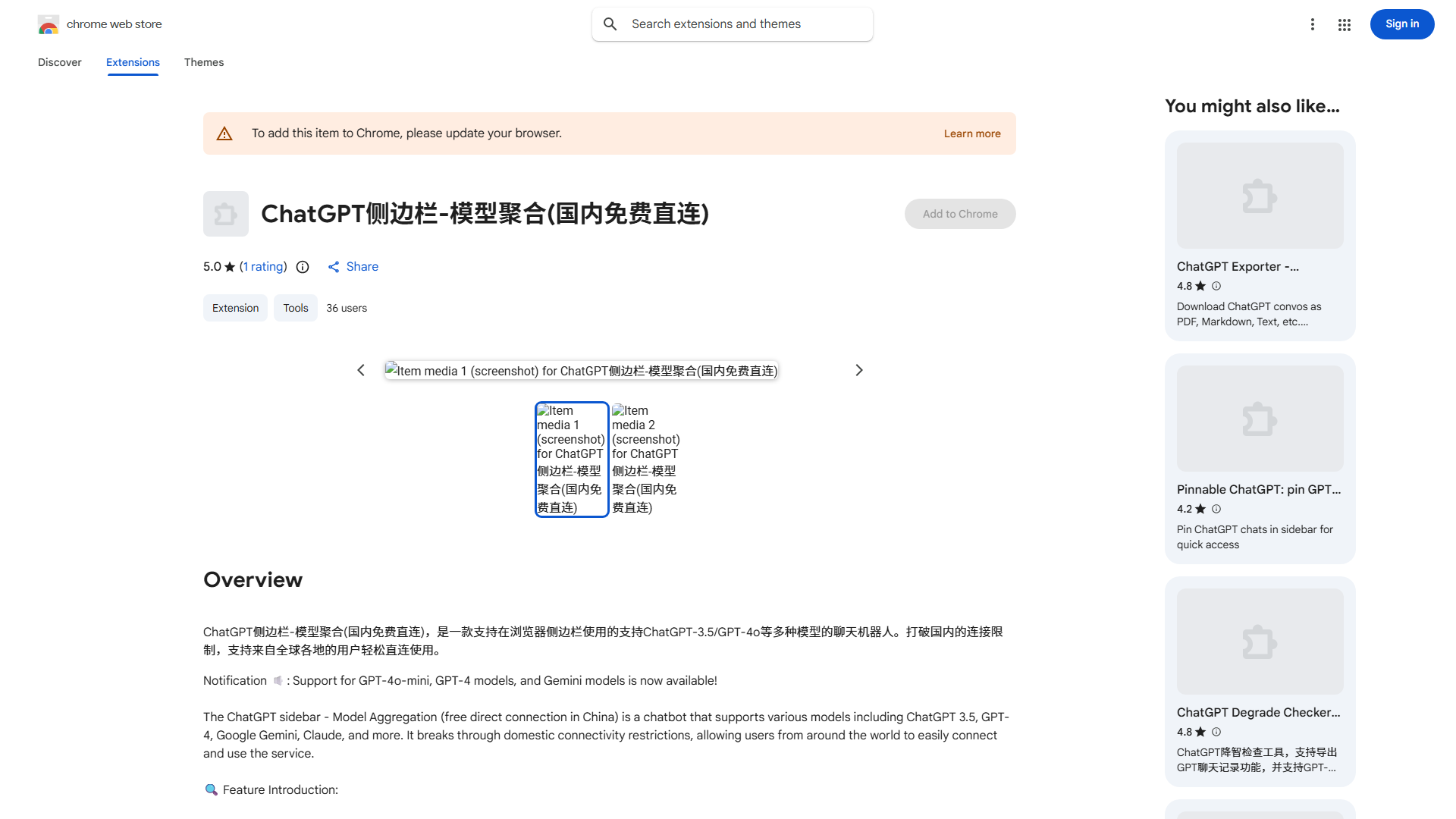The height and width of the screenshot is (819, 1456).
Task: Click the info icon on ChatGPT Exporter card
Action: tap(1216, 286)
